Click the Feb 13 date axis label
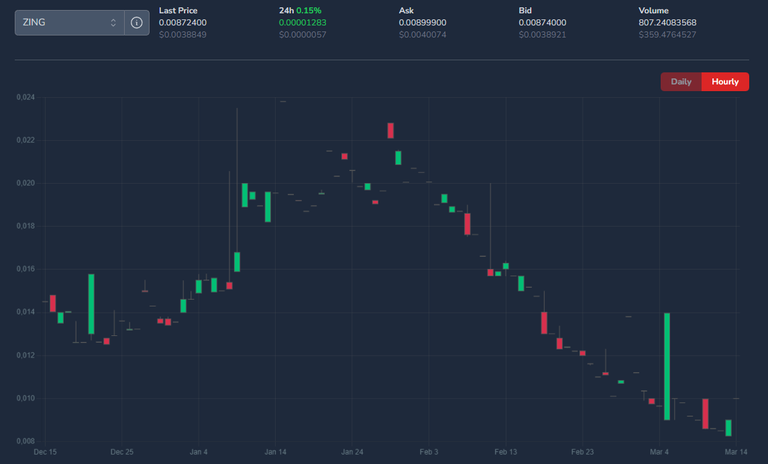Screen dimensions: 768x464 pos(505,452)
